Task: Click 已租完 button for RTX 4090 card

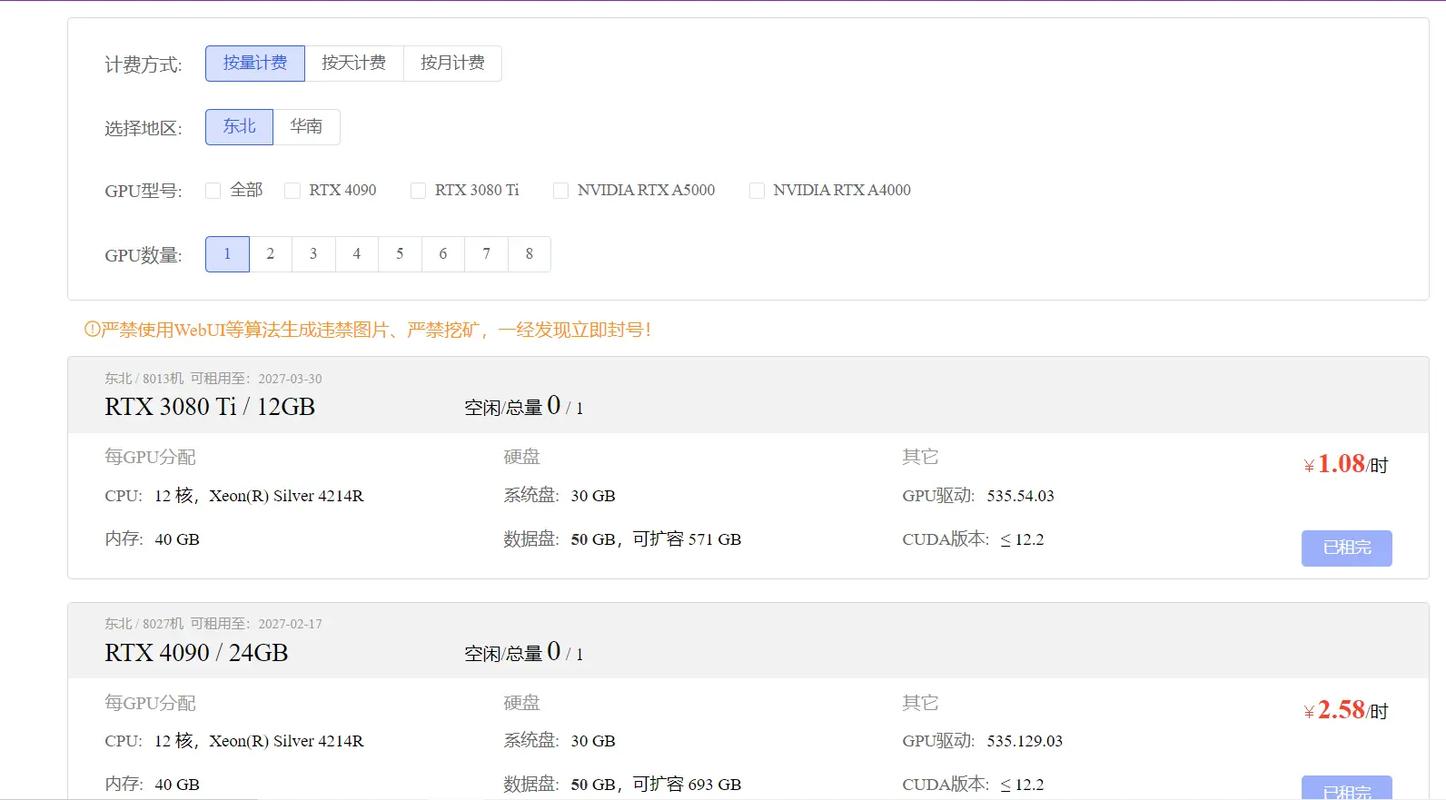Action: pyautogui.click(x=1346, y=788)
